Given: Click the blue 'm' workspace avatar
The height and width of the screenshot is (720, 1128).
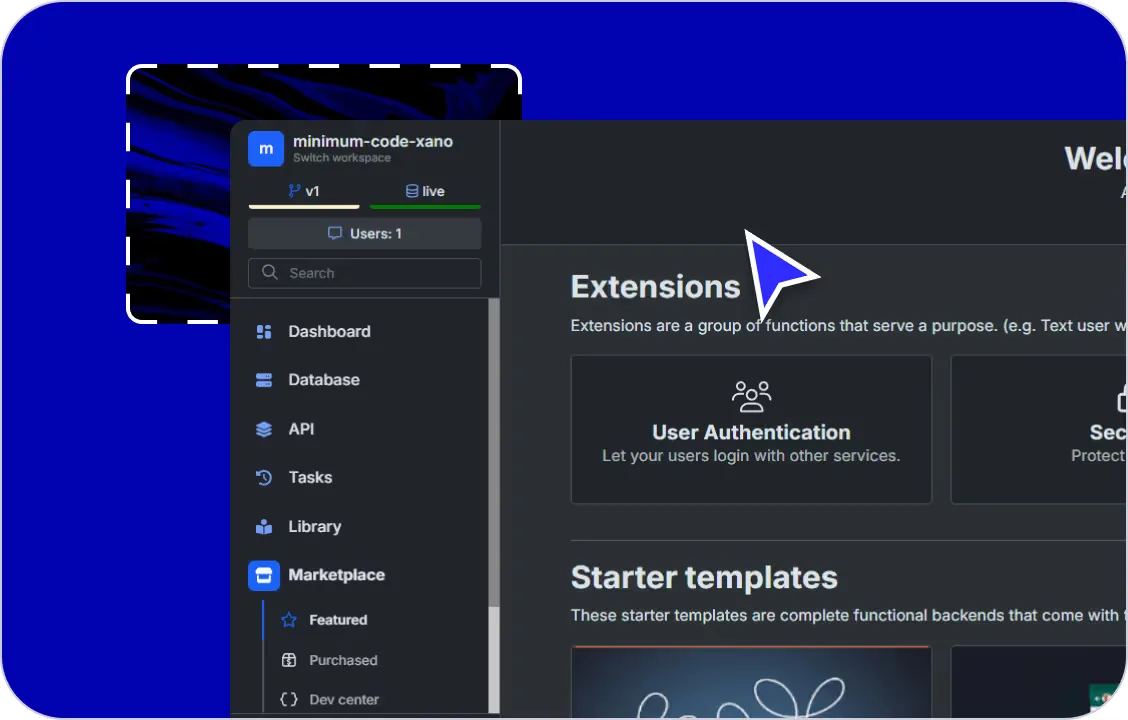Looking at the screenshot, I should pyautogui.click(x=265, y=149).
